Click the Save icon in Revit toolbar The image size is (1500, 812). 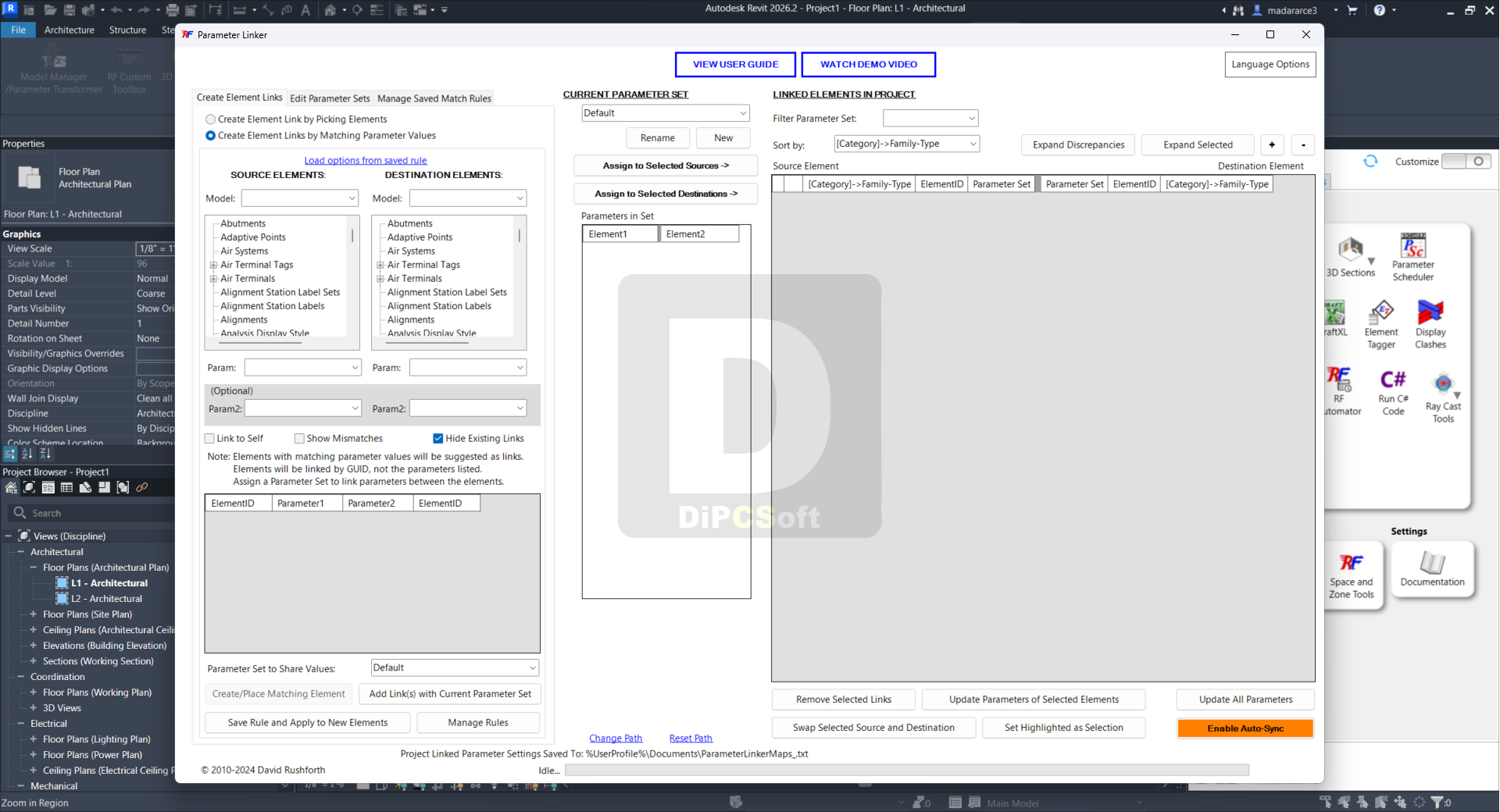pyautogui.click(x=70, y=10)
